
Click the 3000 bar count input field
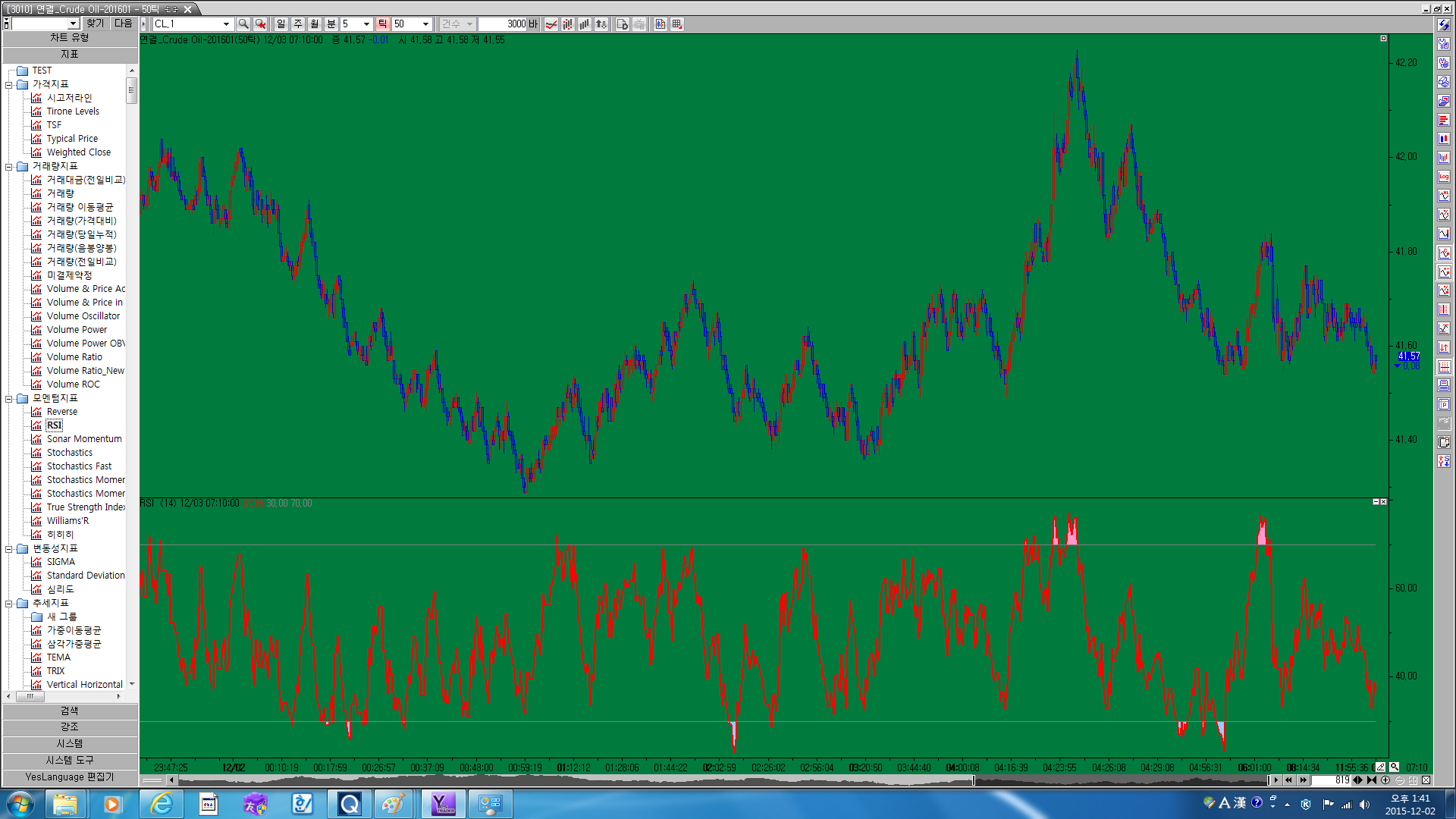(x=504, y=24)
